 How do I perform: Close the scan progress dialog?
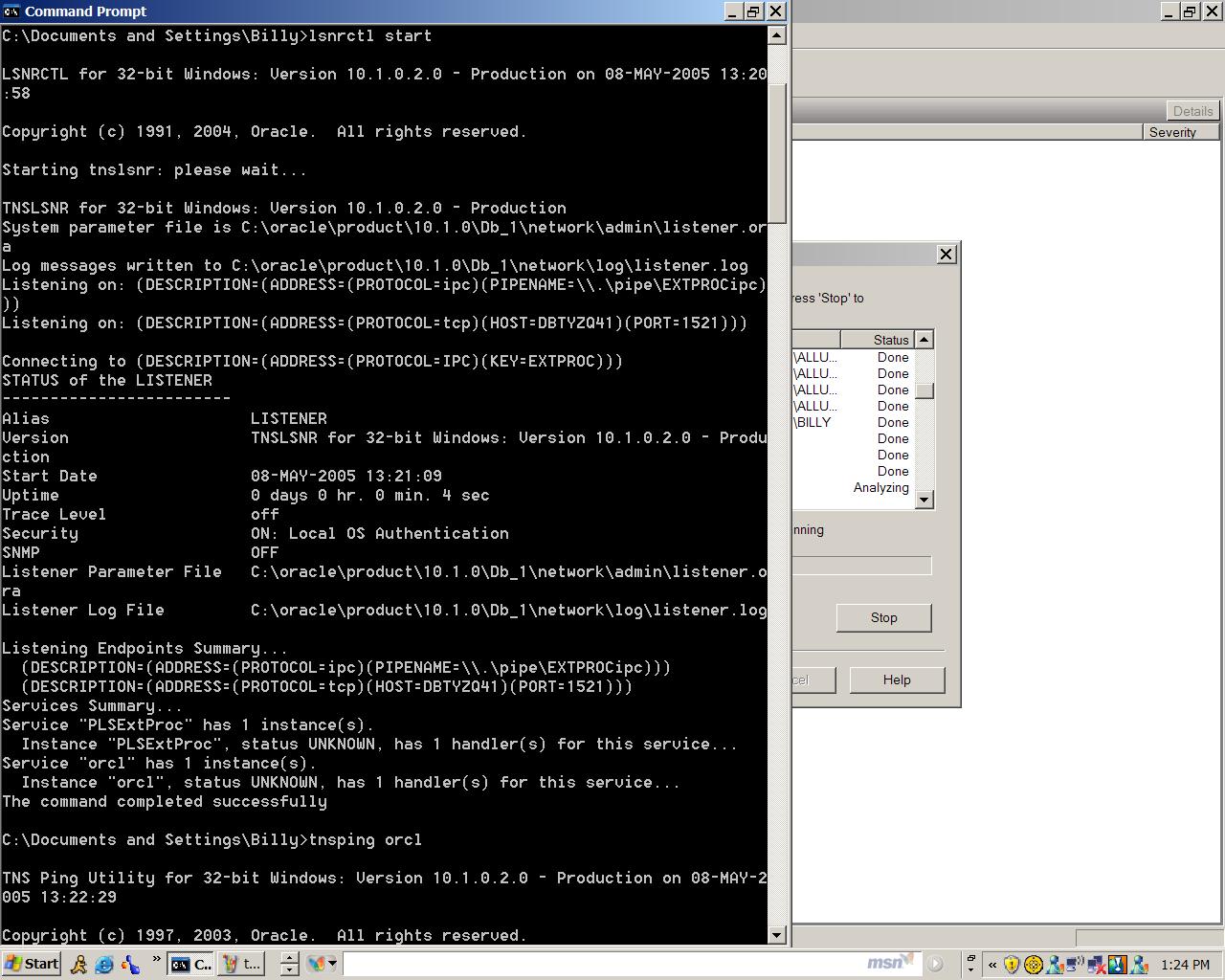click(x=946, y=254)
